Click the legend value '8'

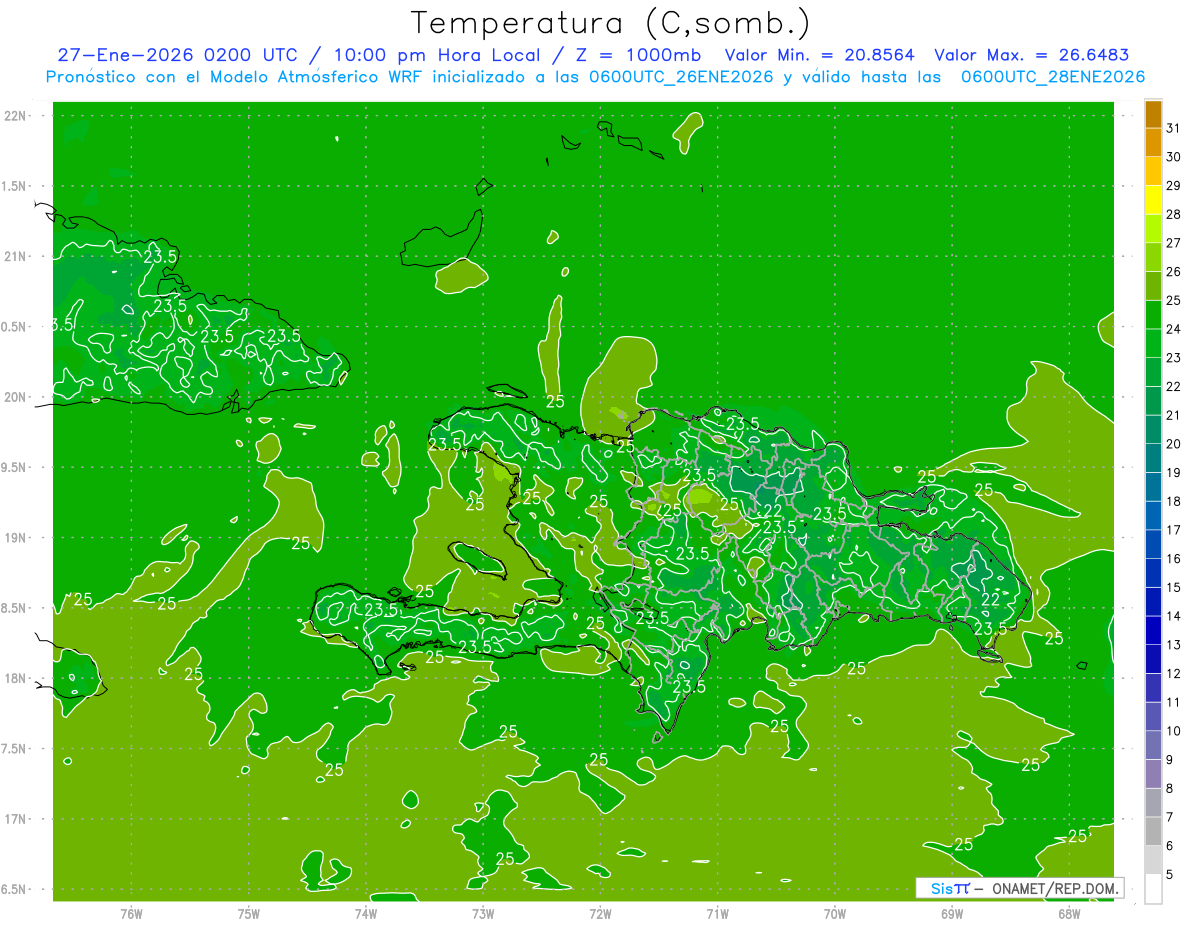pos(1170,789)
